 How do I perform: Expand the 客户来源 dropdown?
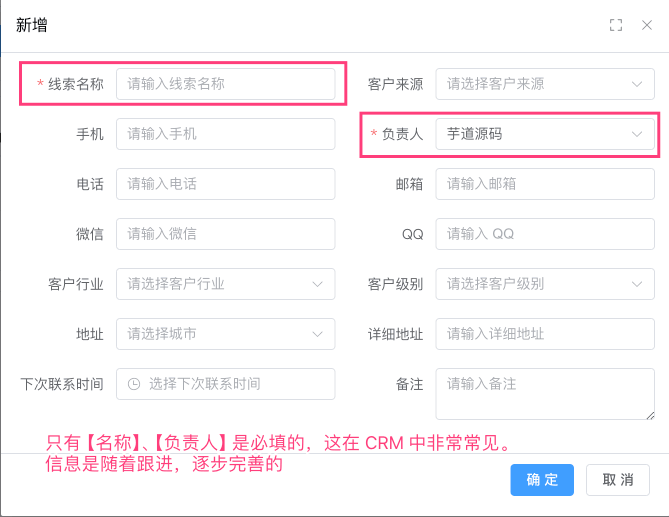coord(545,84)
